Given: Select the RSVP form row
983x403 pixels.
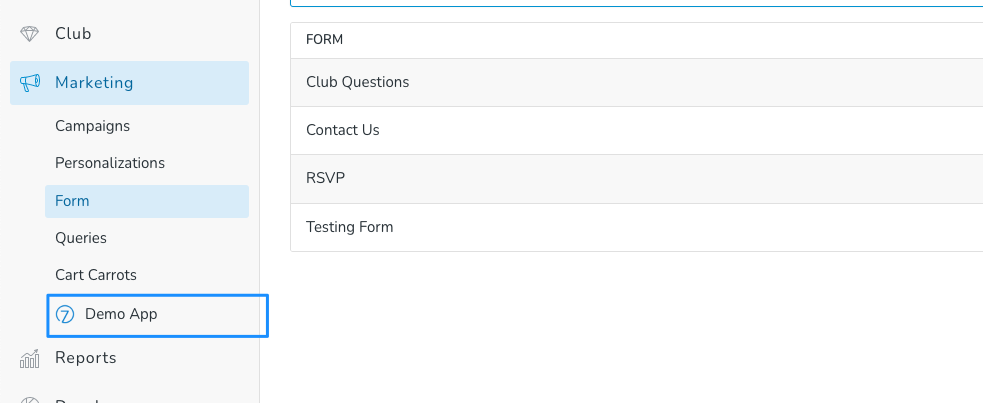Looking at the screenshot, I should (x=636, y=179).
